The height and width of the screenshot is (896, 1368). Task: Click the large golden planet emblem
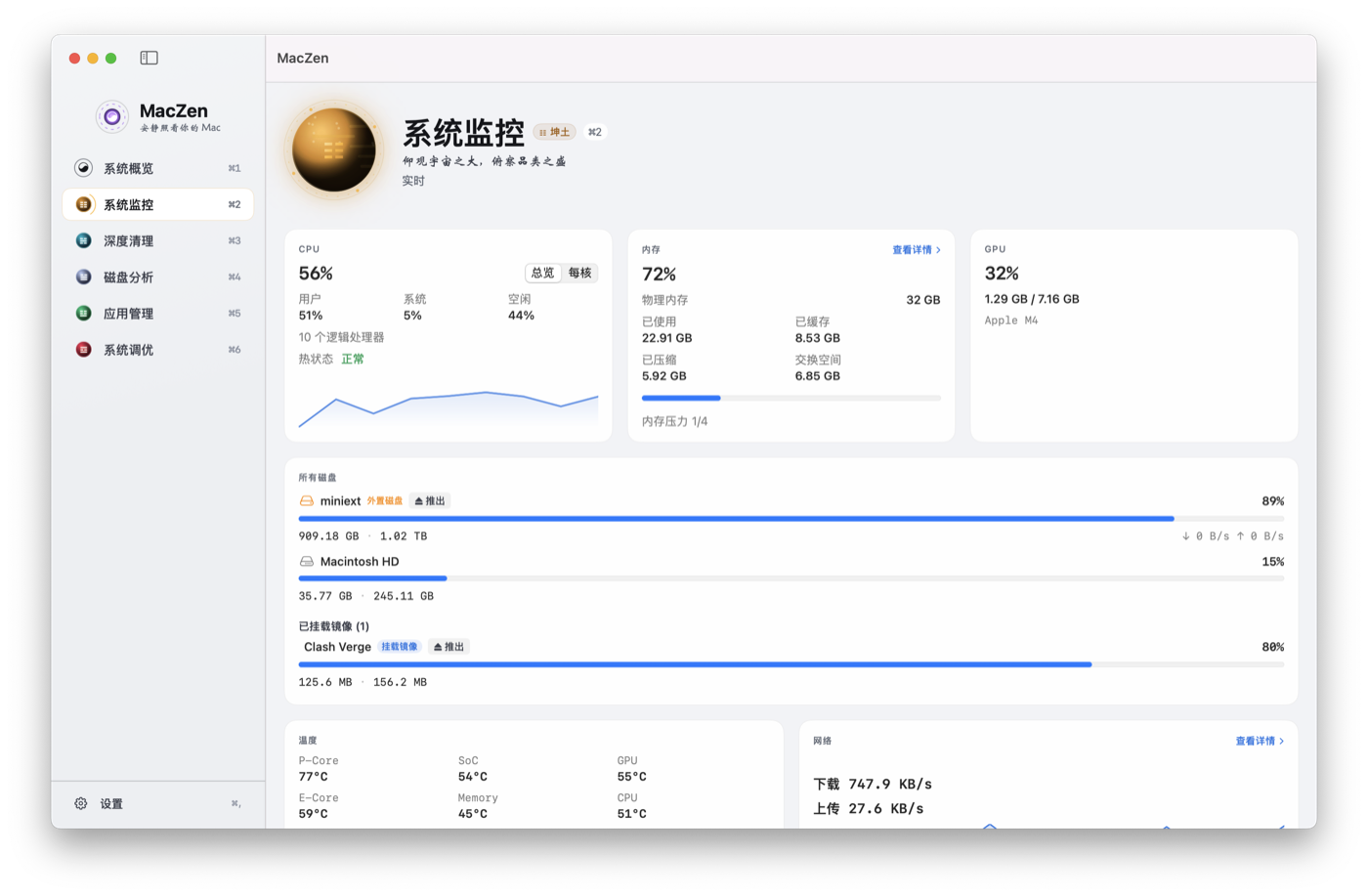tap(334, 150)
